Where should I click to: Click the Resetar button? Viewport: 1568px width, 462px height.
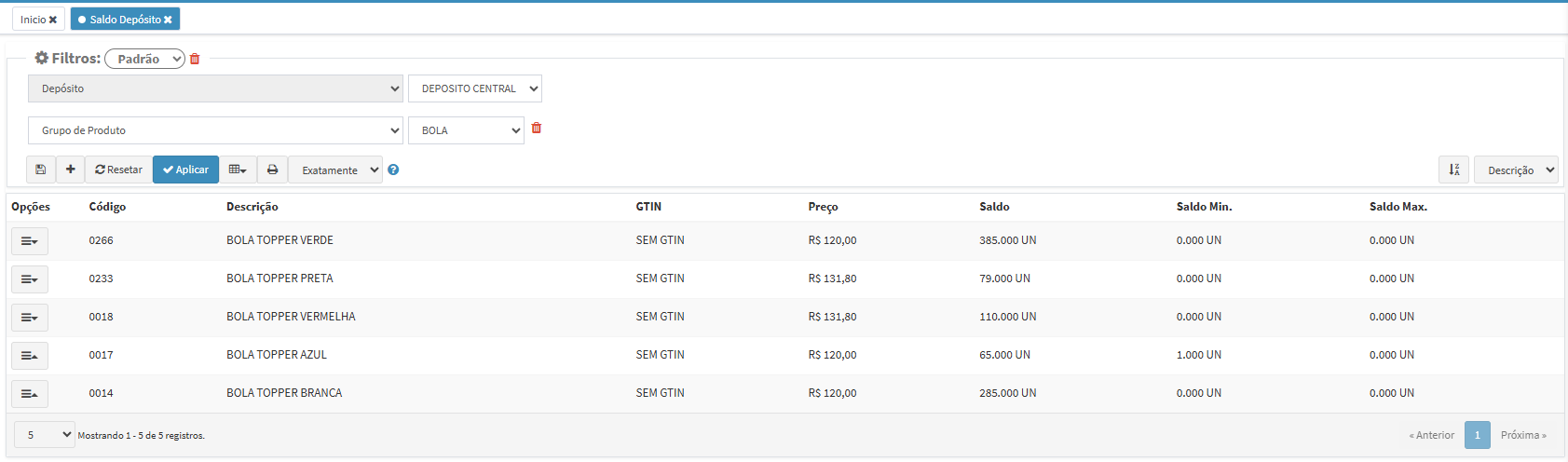(118, 170)
